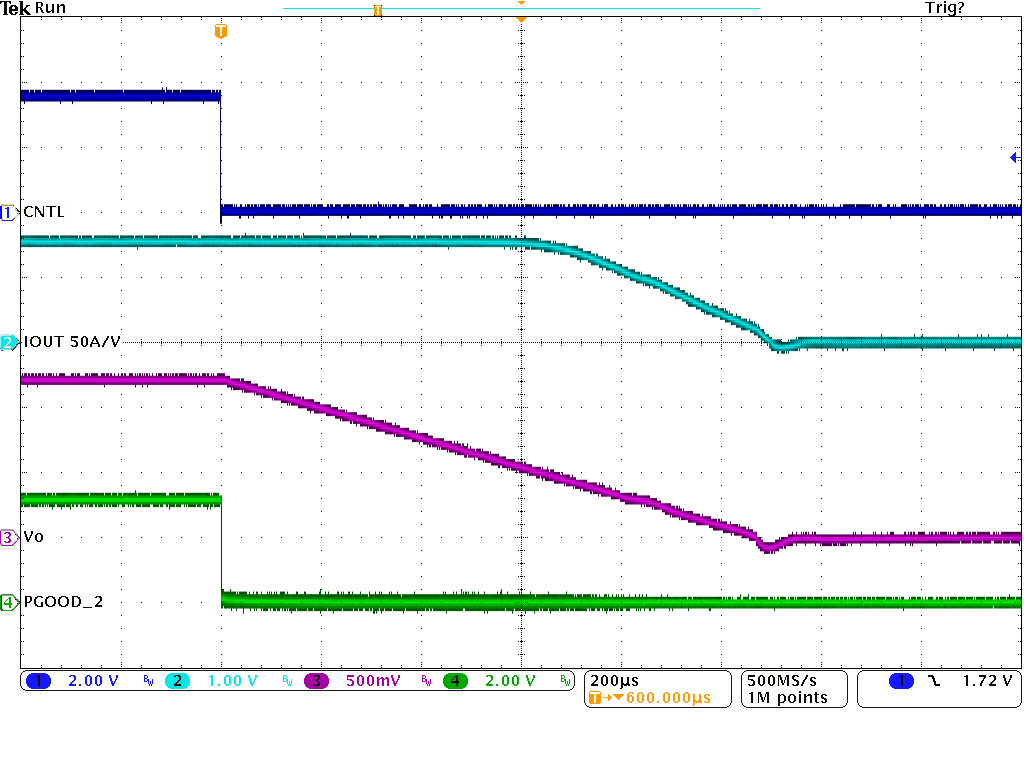Screen dimensions: 1024x768
Task: Click the blue trigger level arrow on right
Action: (x=1014, y=157)
